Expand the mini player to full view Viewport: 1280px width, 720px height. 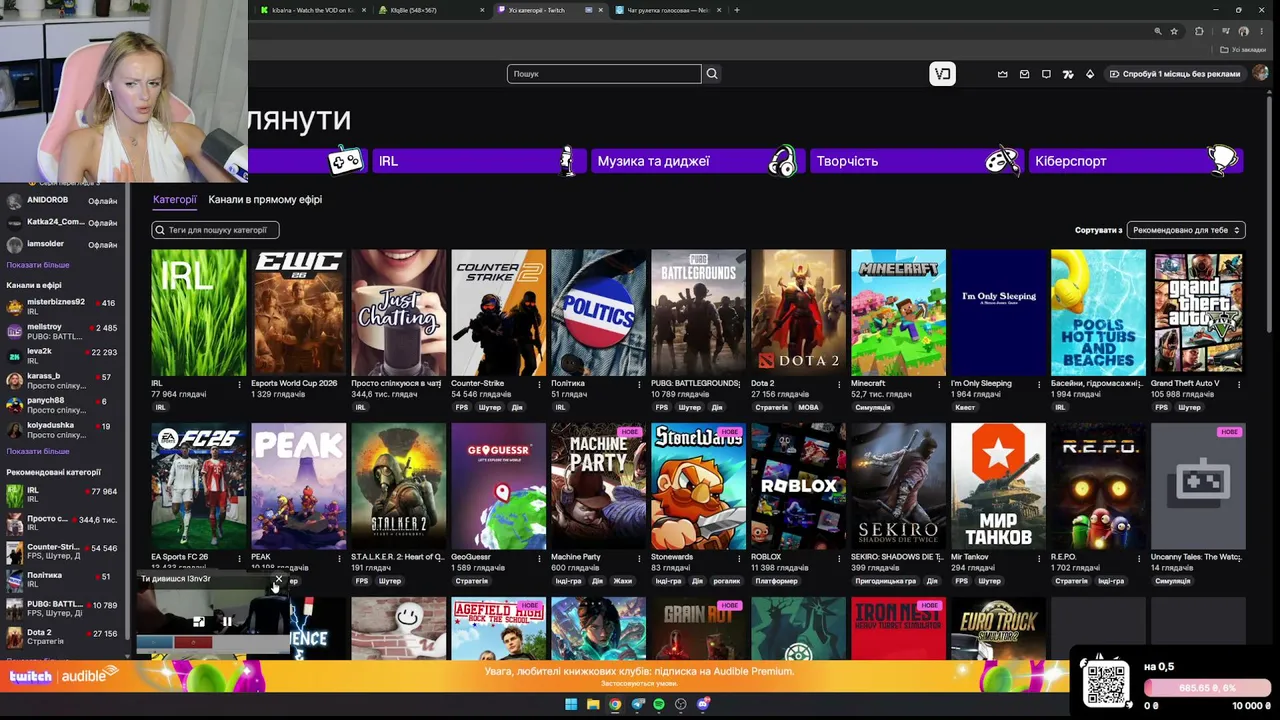[199, 621]
